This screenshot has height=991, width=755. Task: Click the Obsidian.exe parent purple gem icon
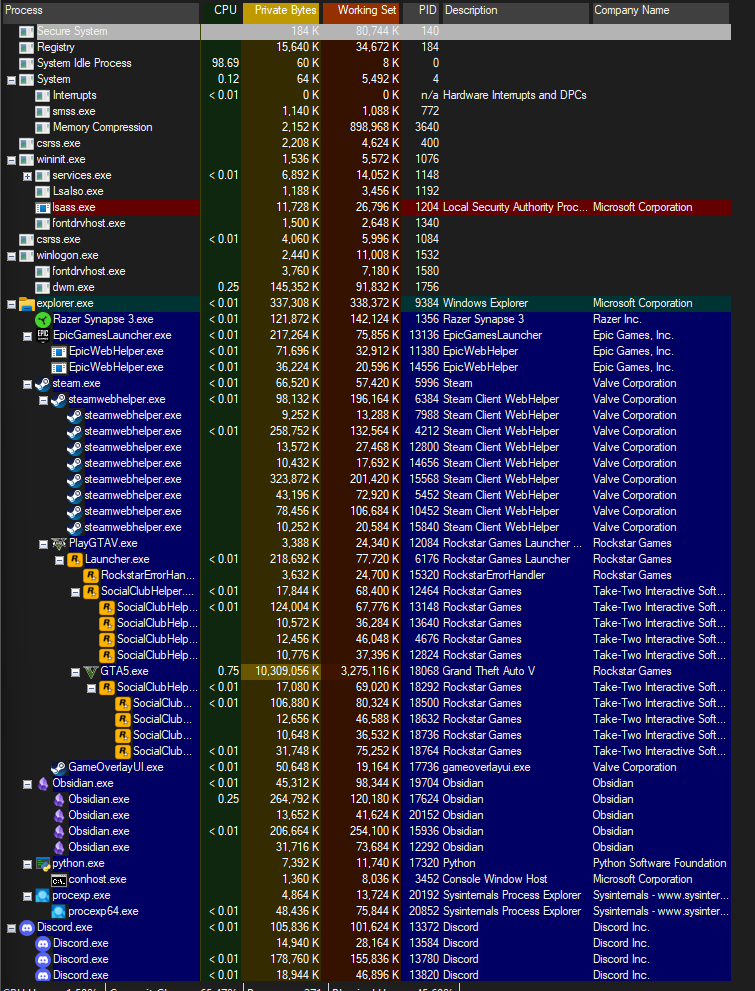43,784
